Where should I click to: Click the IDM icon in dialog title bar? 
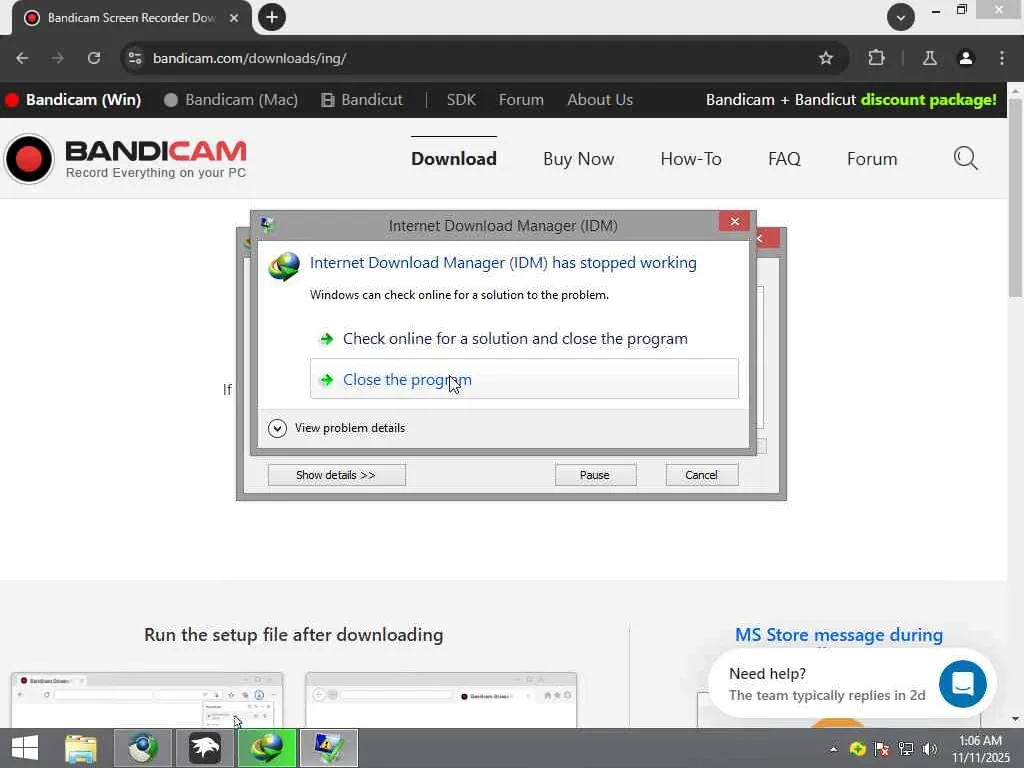click(x=267, y=225)
